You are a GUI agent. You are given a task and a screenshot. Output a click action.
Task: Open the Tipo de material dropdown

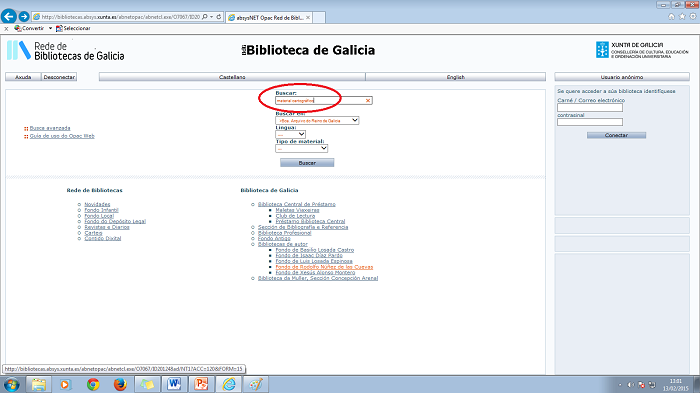[302, 148]
